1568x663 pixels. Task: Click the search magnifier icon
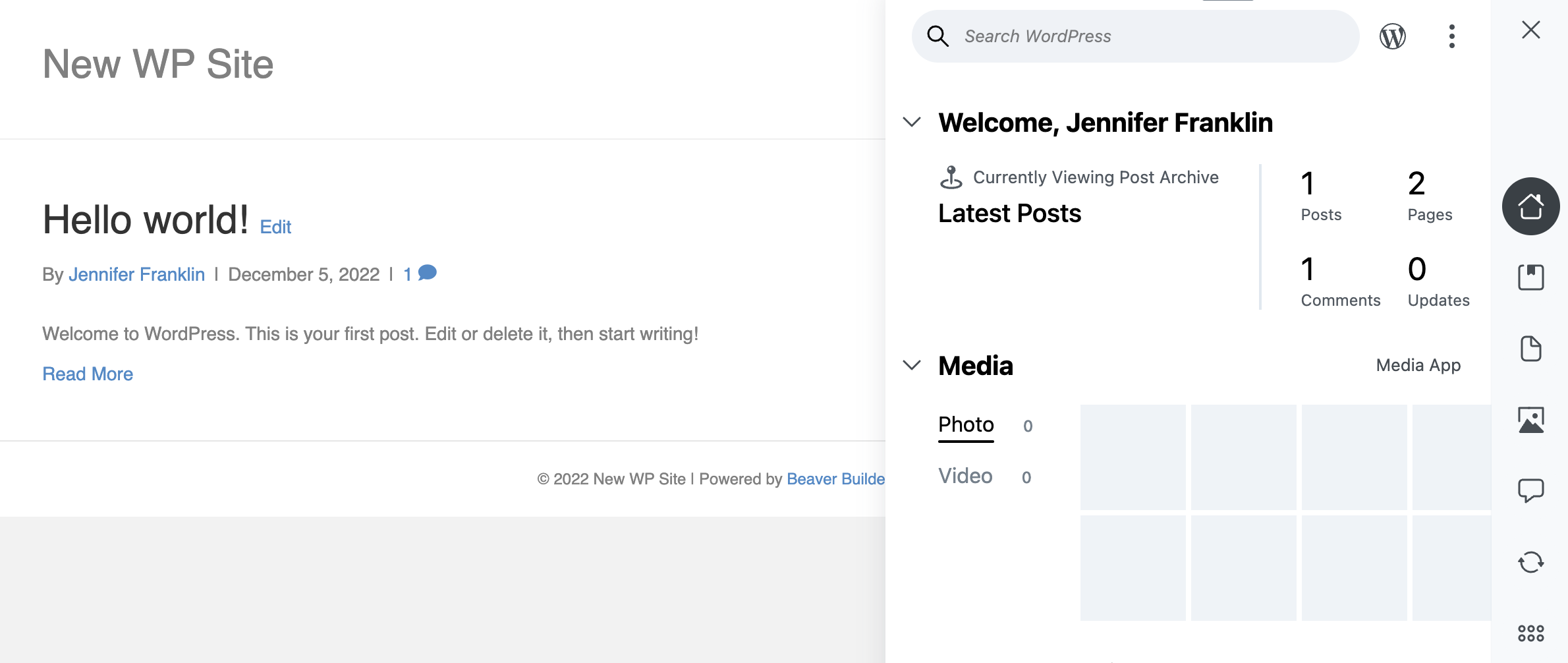click(x=938, y=36)
